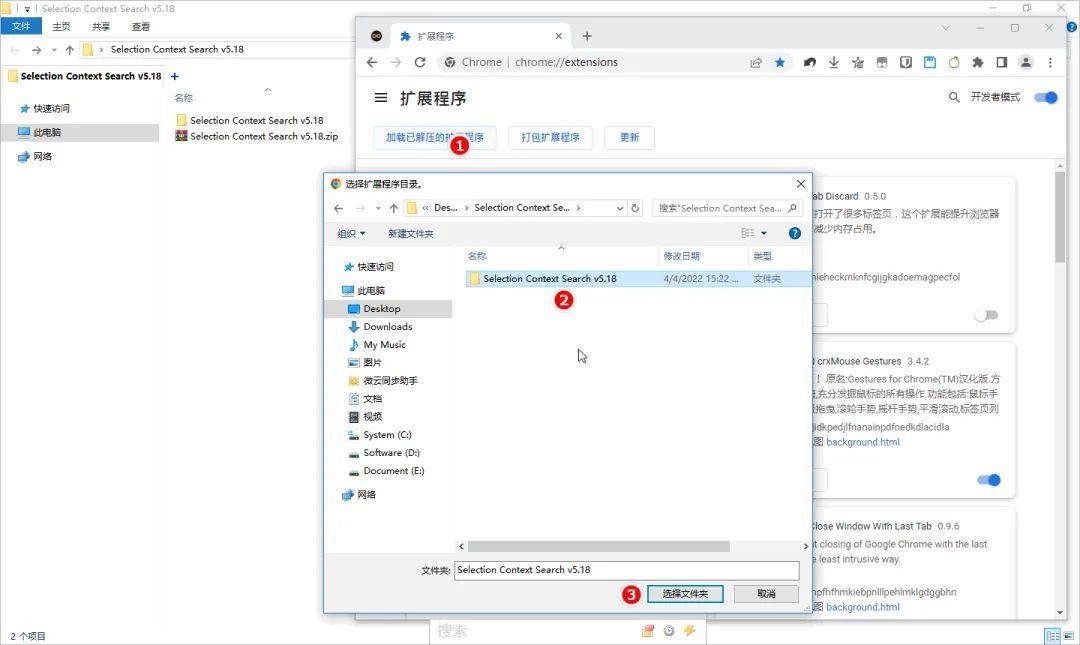Screen dimensions: 1080x645
Task: Open Chrome's side panel icon
Action: (x=1001, y=63)
